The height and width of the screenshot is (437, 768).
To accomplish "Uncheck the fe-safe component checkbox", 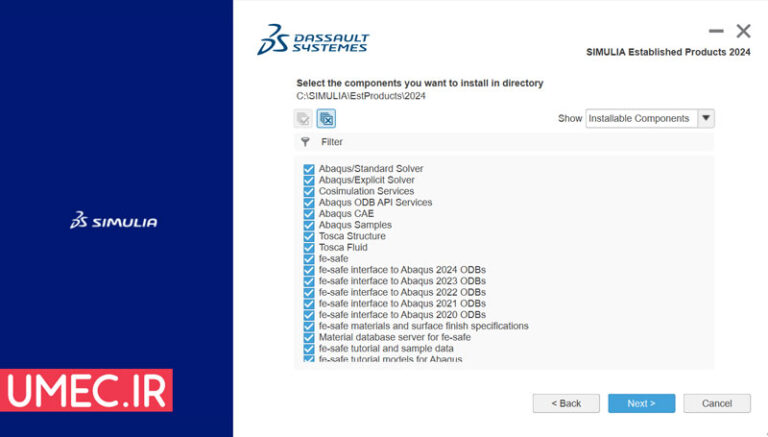I will pyautogui.click(x=309, y=259).
